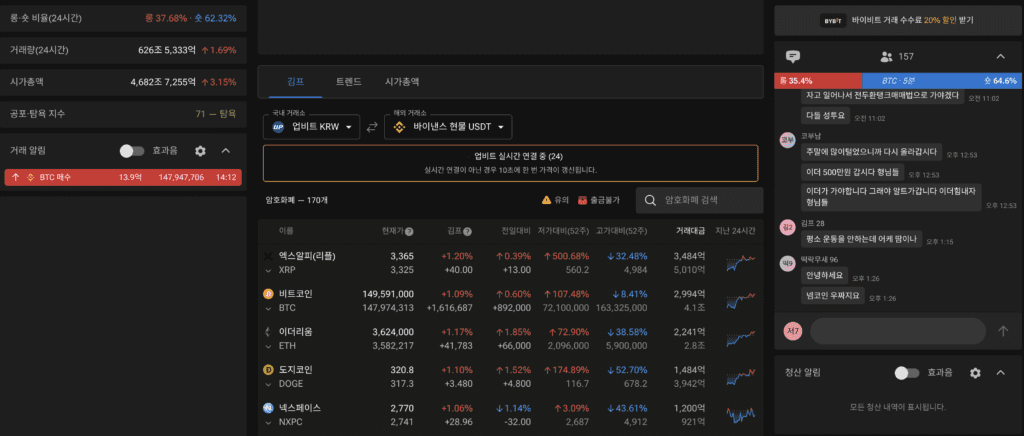Click the 코부남 user avatar
The image size is (1024, 436).
click(788, 141)
